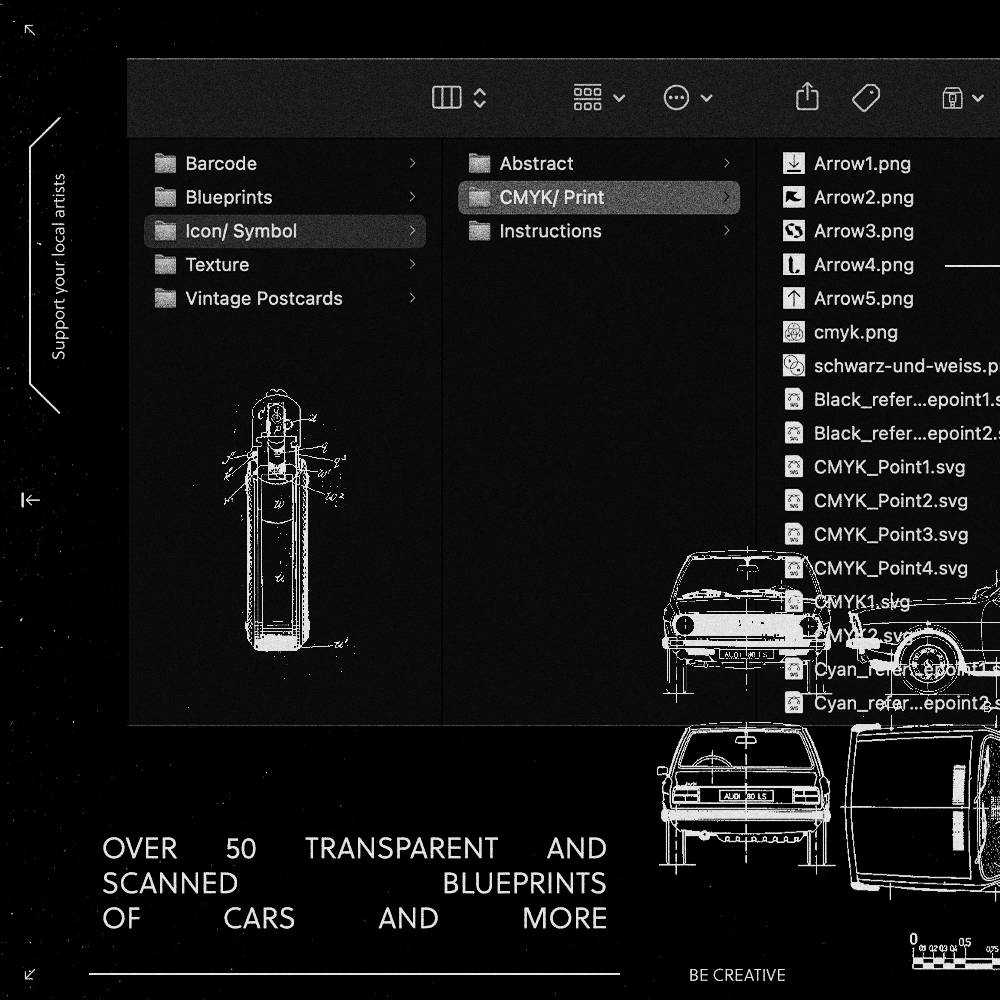This screenshot has width=1000, height=1000.
Task: Open the more actions ellipsis icon
Action: 676,97
